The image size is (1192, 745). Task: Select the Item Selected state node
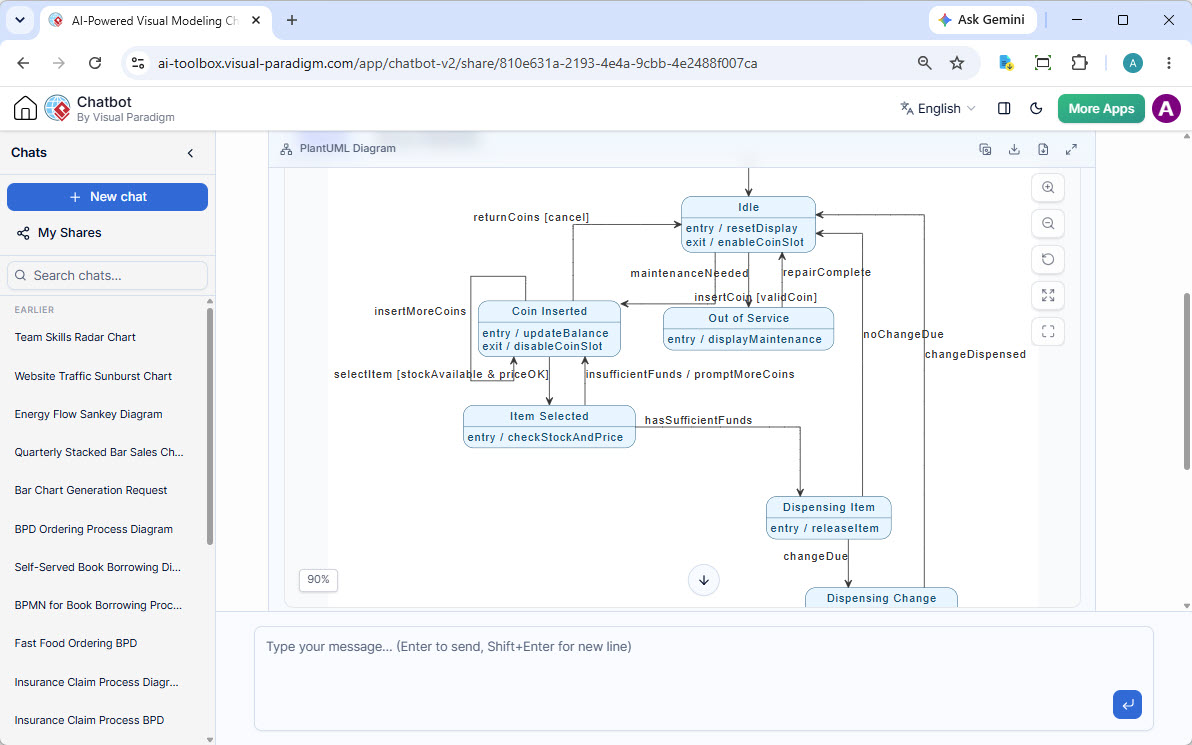click(x=549, y=426)
